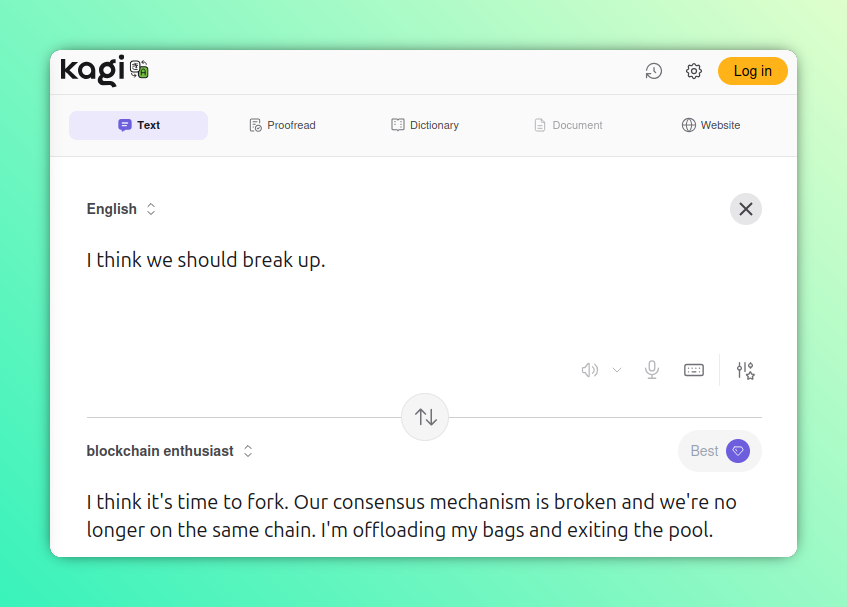Activate voice input via the microphone icon

pyautogui.click(x=652, y=369)
